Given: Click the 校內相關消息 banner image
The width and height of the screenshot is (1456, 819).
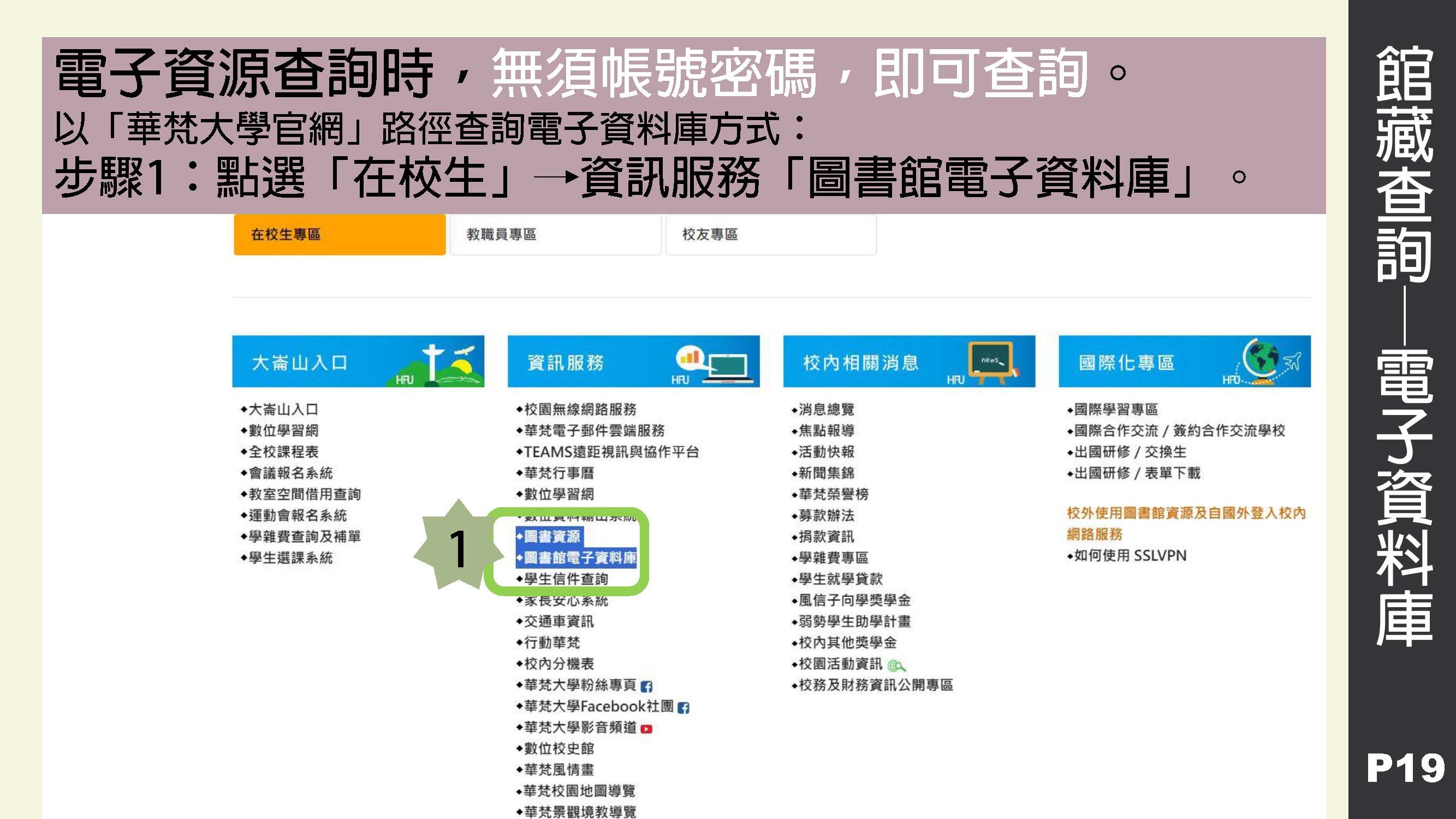Looking at the screenshot, I should [909, 362].
